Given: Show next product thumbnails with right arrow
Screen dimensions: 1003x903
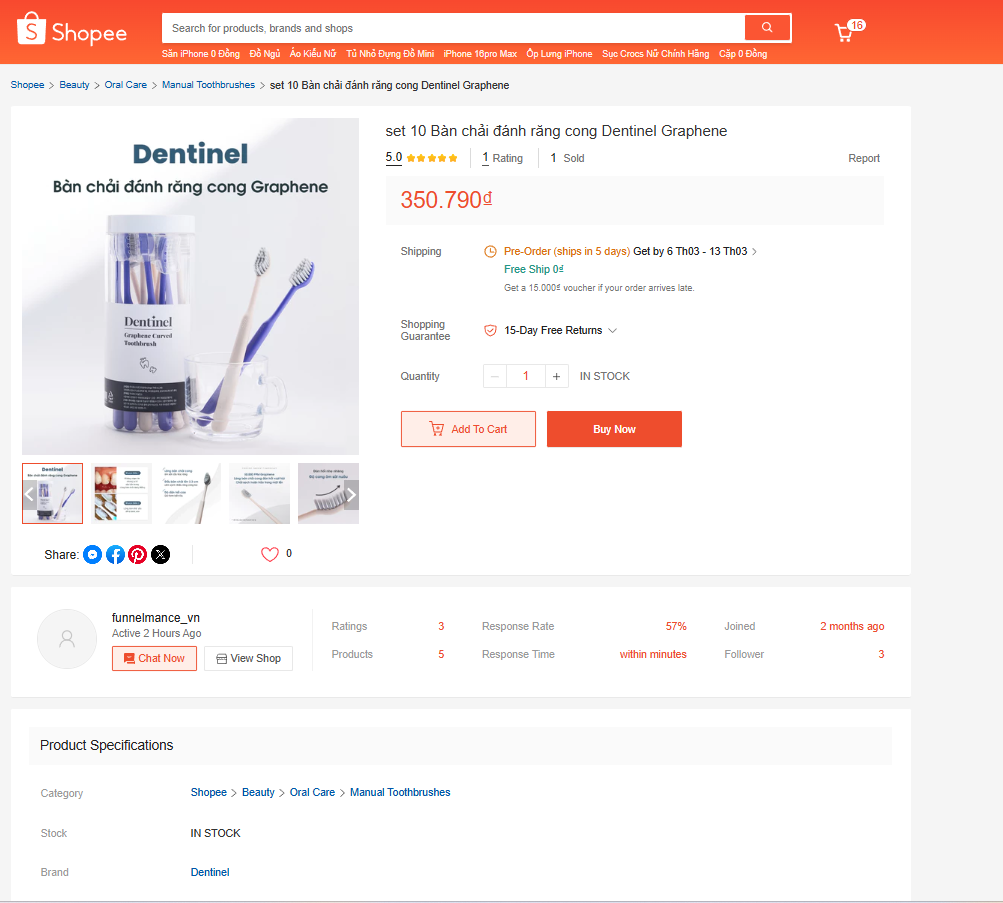Looking at the screenshot, I should [351, 494].
